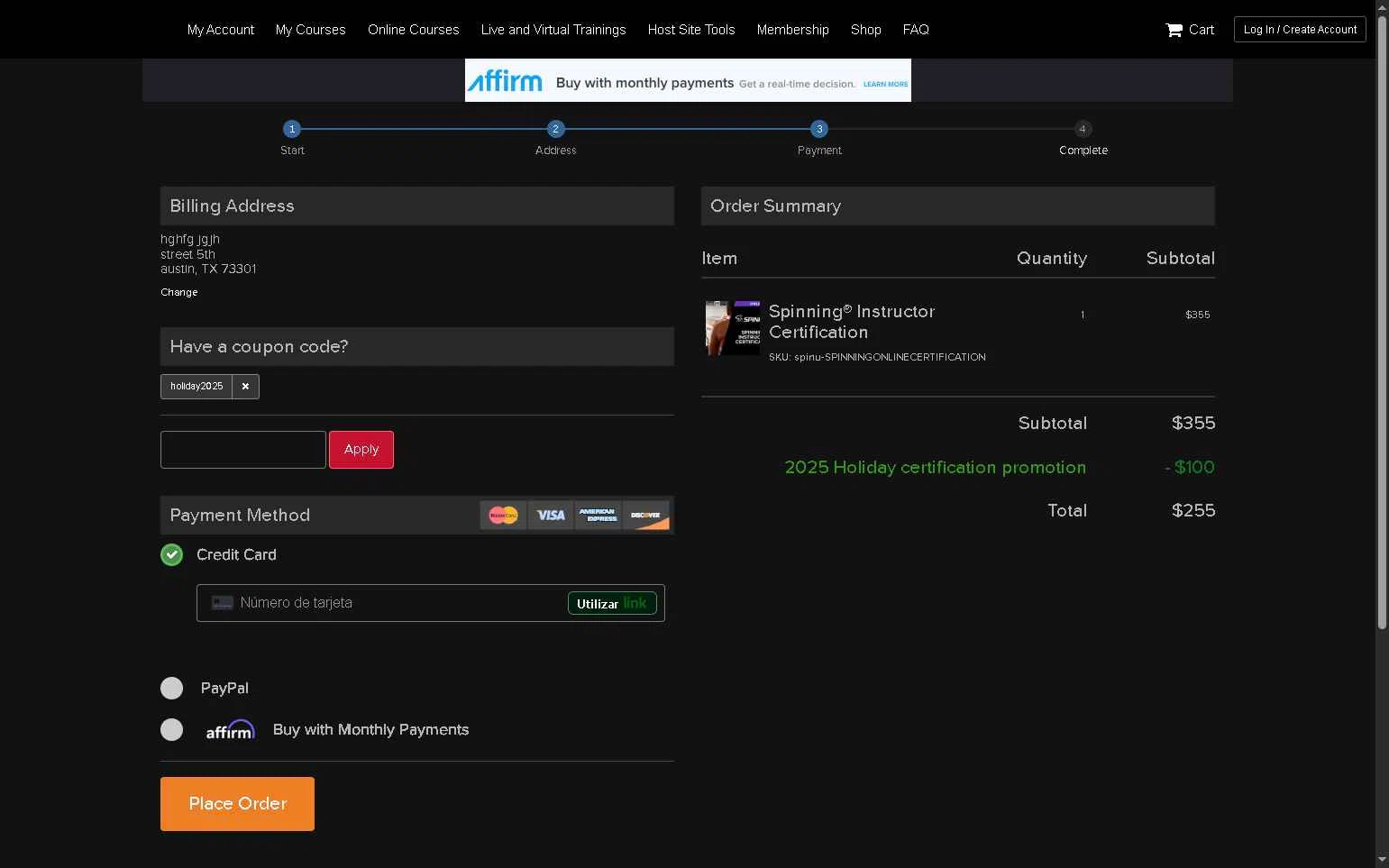
Task: Click the affirm logo beside Monthly Payments
Action: pyautogui.click(x=230, y=730)
